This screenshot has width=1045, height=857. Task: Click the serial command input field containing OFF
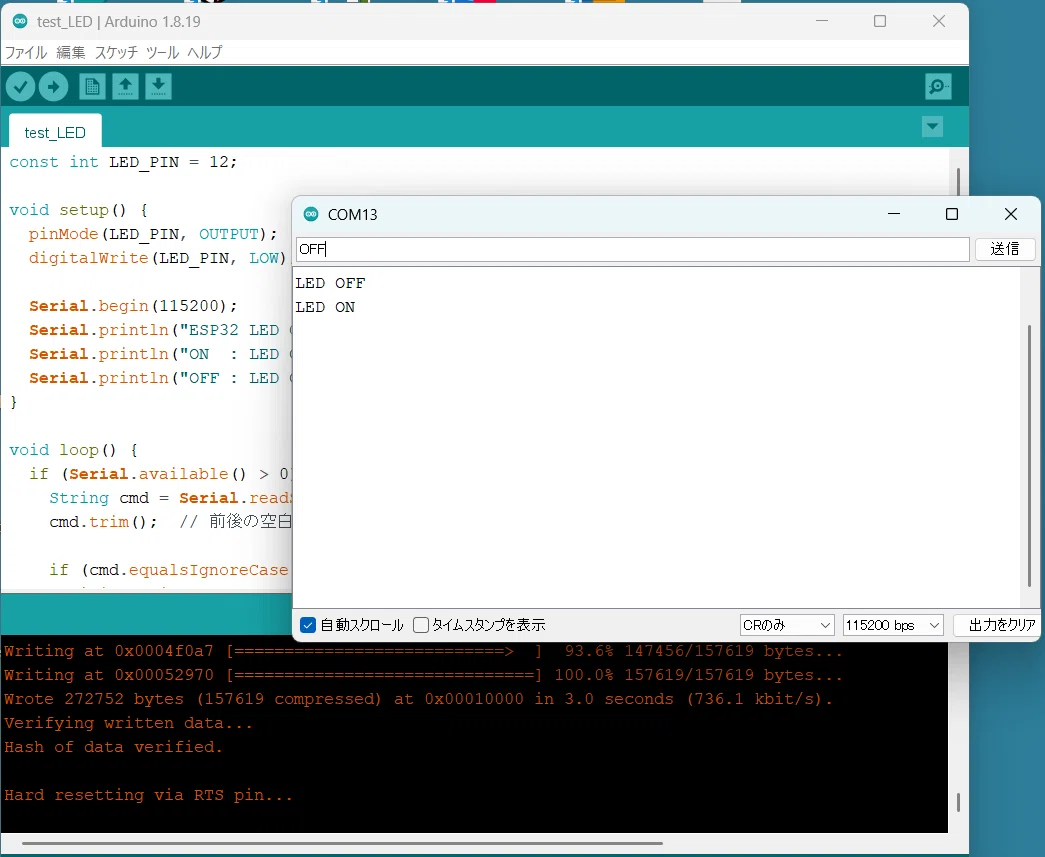(632, 249)
